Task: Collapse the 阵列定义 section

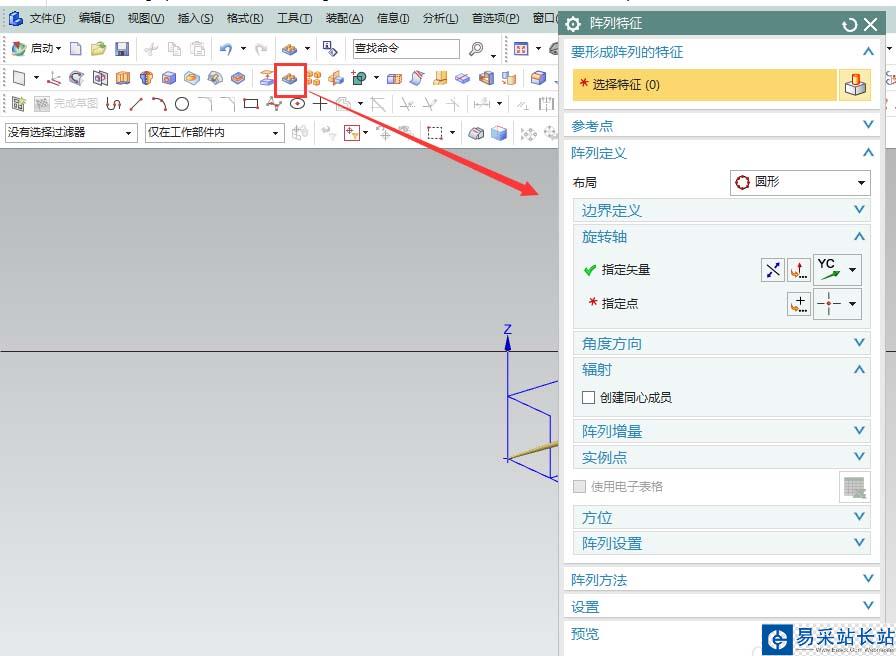Action: click(x=722, y=153)
